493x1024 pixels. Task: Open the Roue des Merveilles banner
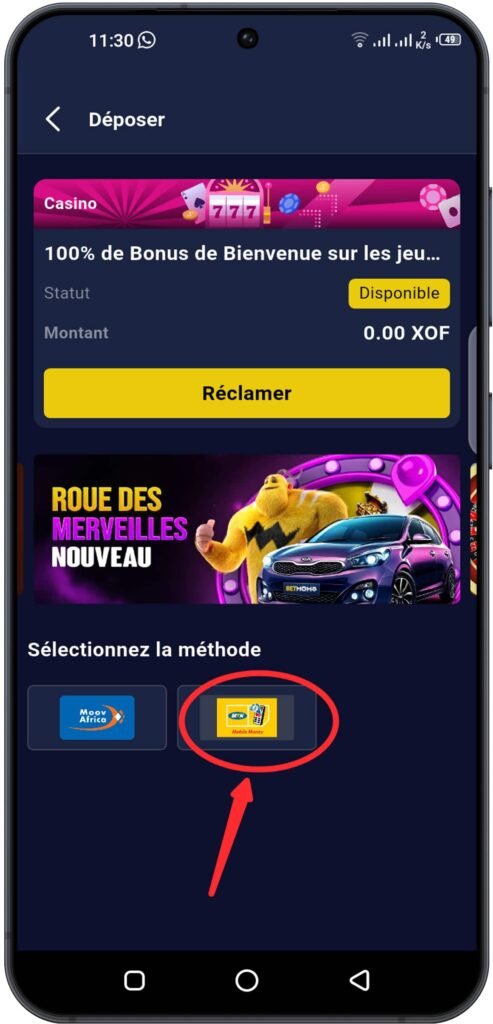pos(247,530)
